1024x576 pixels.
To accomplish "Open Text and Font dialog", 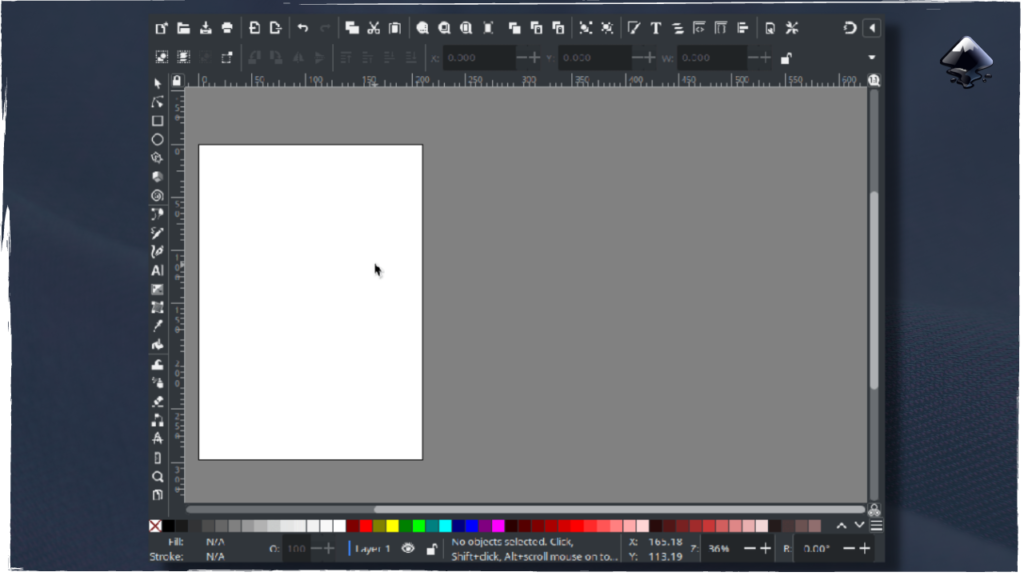I will [656, 28].
